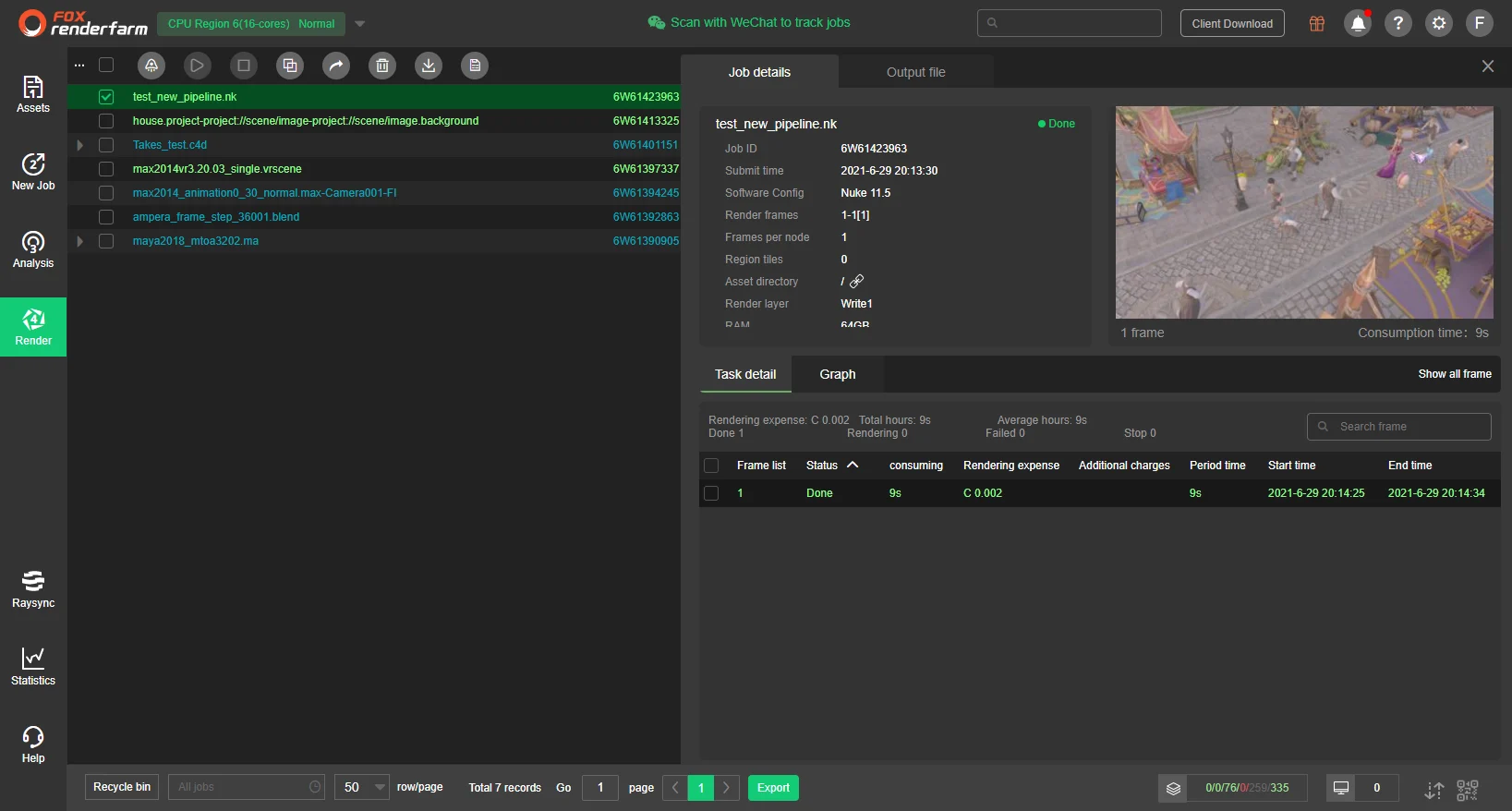This screenshot has width=1512, height=811.
Task: Select the Graph tab
Action: point(838,374)
